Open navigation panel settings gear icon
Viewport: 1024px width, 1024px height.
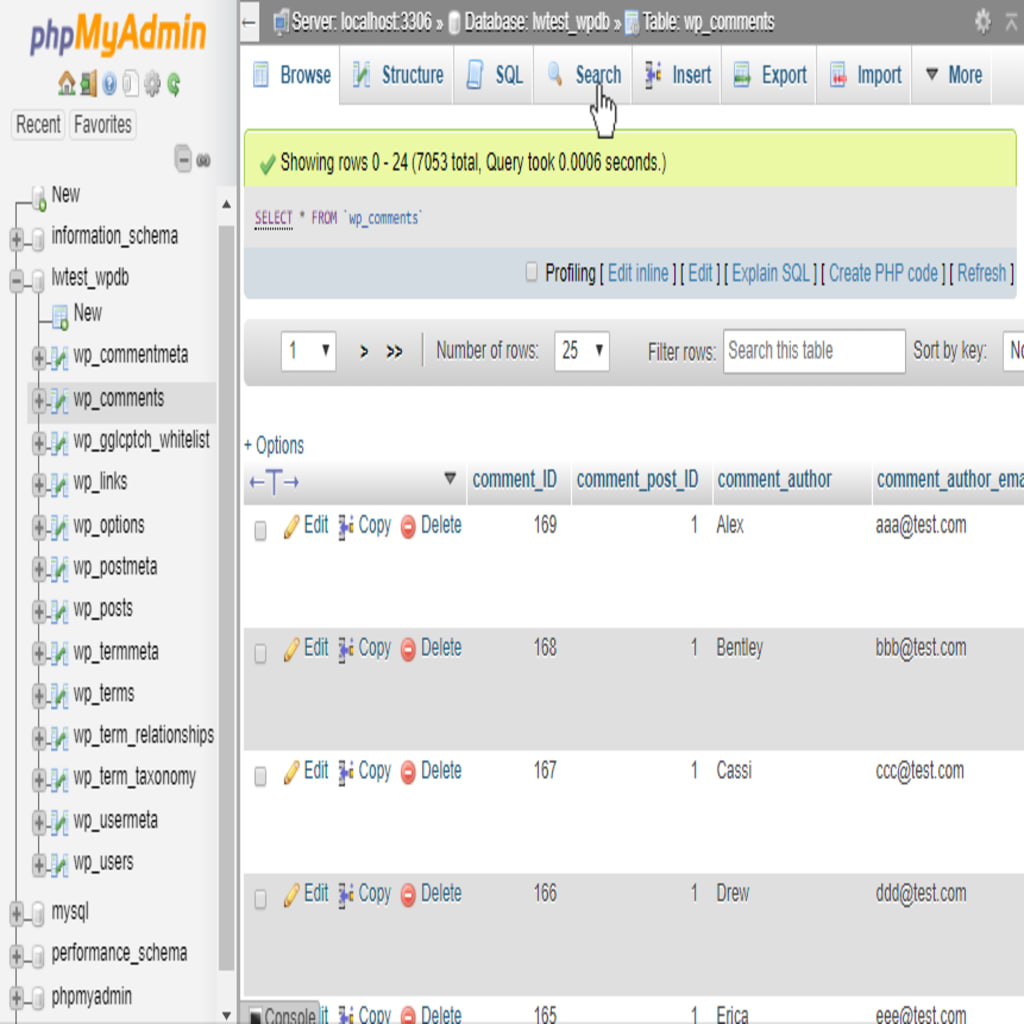point(152,84)
